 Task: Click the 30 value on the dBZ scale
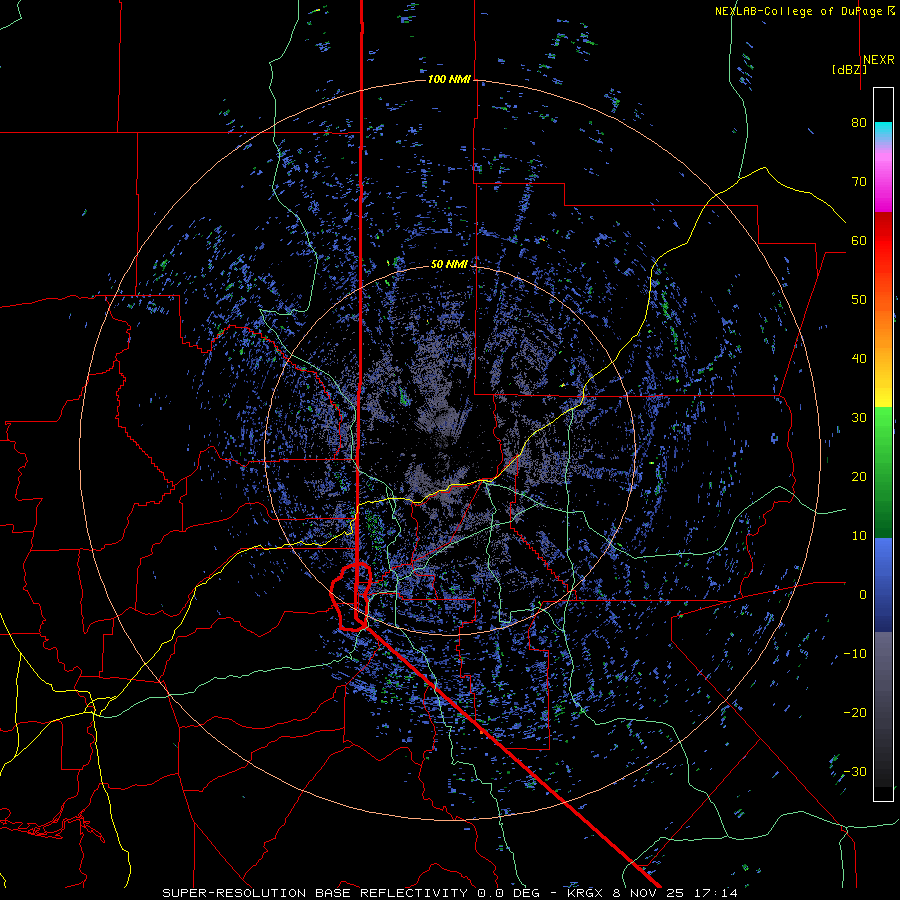(x=859, y=418)
